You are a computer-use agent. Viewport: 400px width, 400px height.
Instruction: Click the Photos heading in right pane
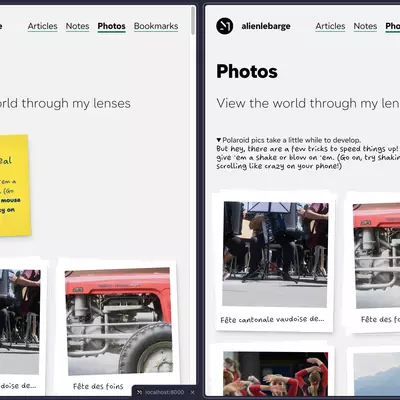(x=247, y=71)
